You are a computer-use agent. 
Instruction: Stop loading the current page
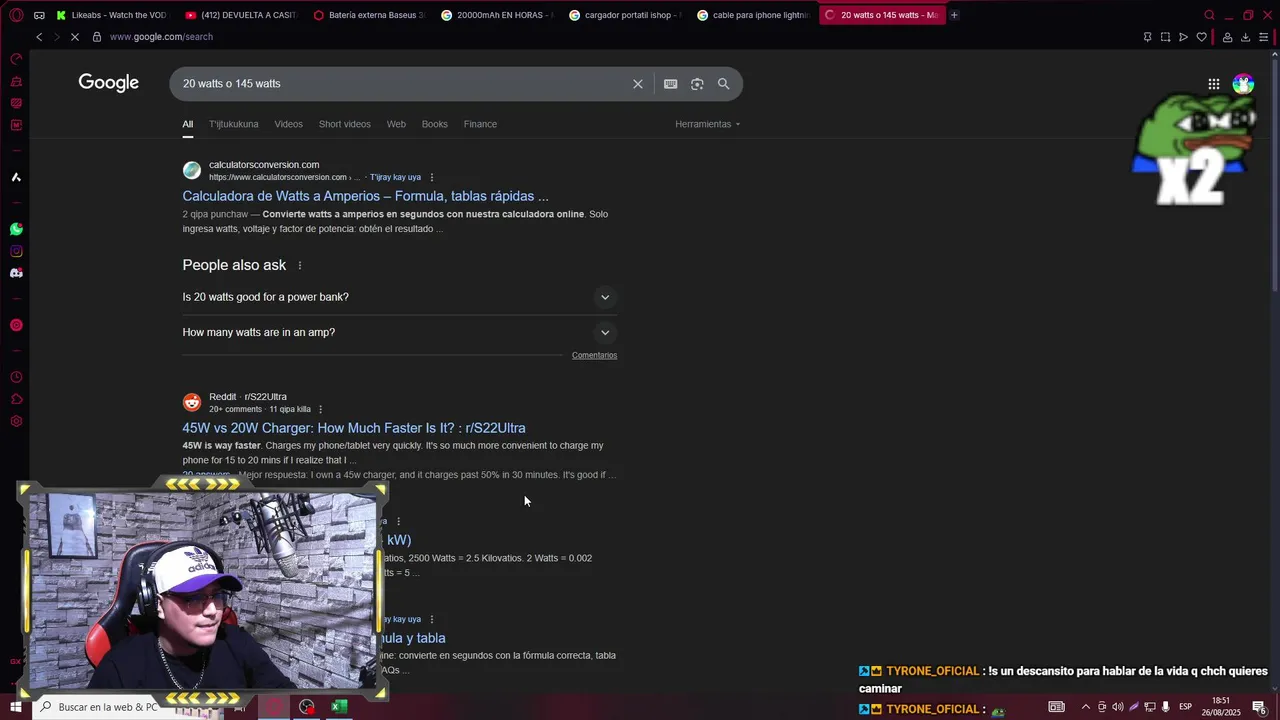pyautogui.click(x=76, y=37)
